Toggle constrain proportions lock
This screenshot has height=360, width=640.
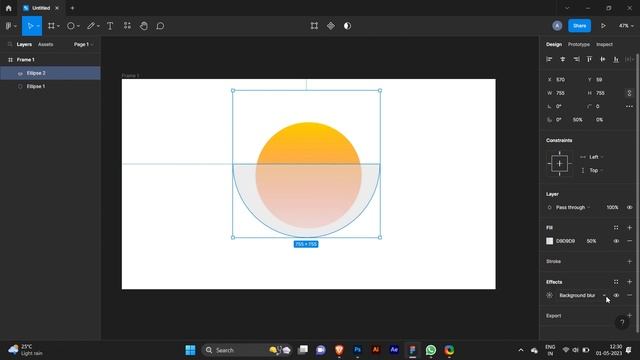point(629,93)
